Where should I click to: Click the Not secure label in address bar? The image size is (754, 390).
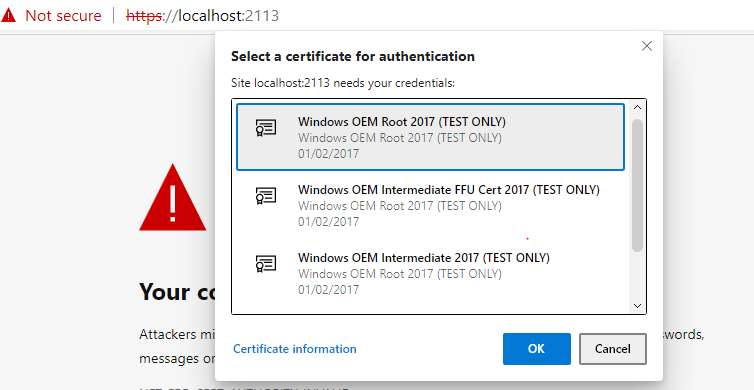[x=63, y=15]
